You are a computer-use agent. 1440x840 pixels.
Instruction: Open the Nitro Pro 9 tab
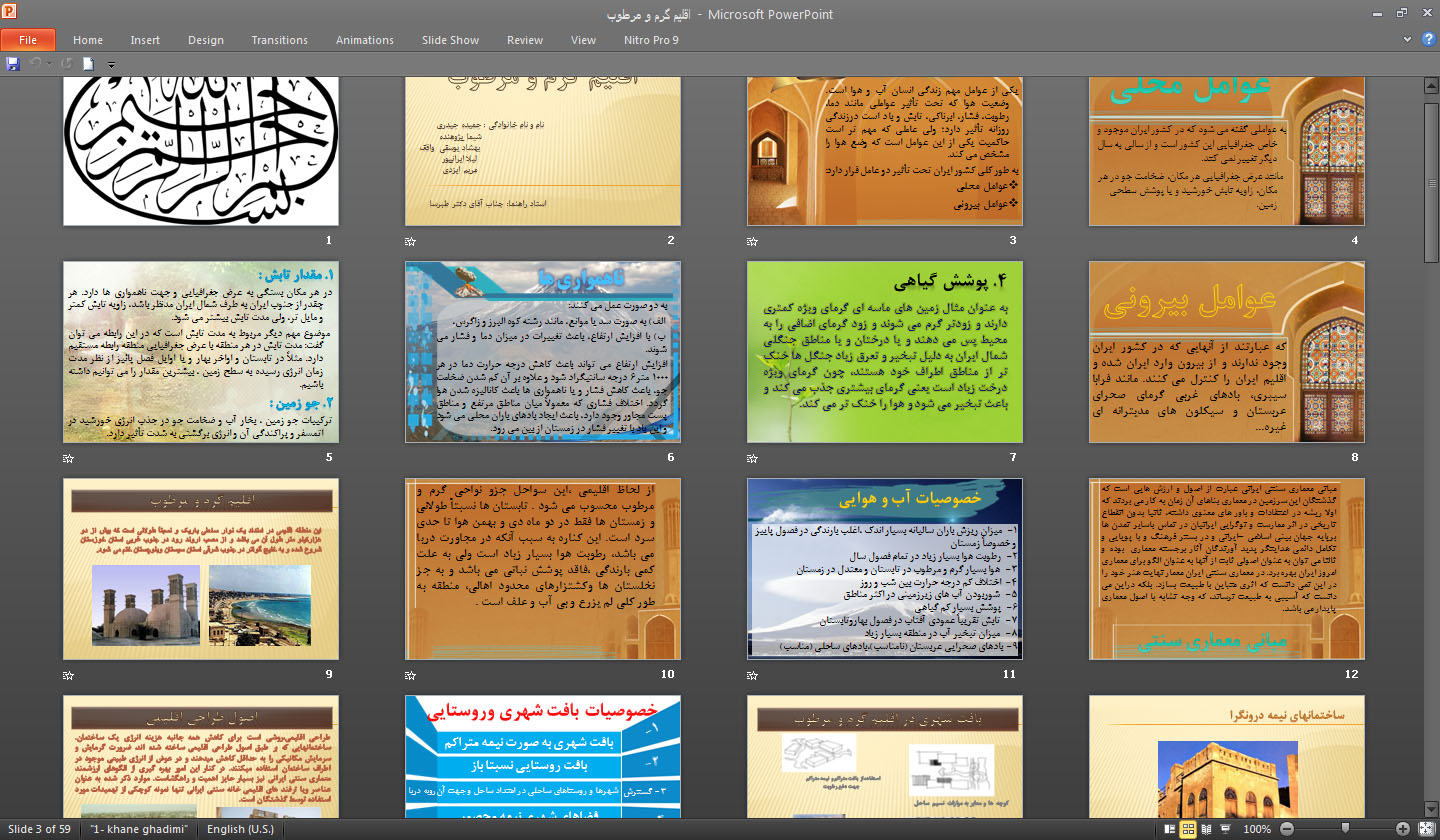point(651,40)
